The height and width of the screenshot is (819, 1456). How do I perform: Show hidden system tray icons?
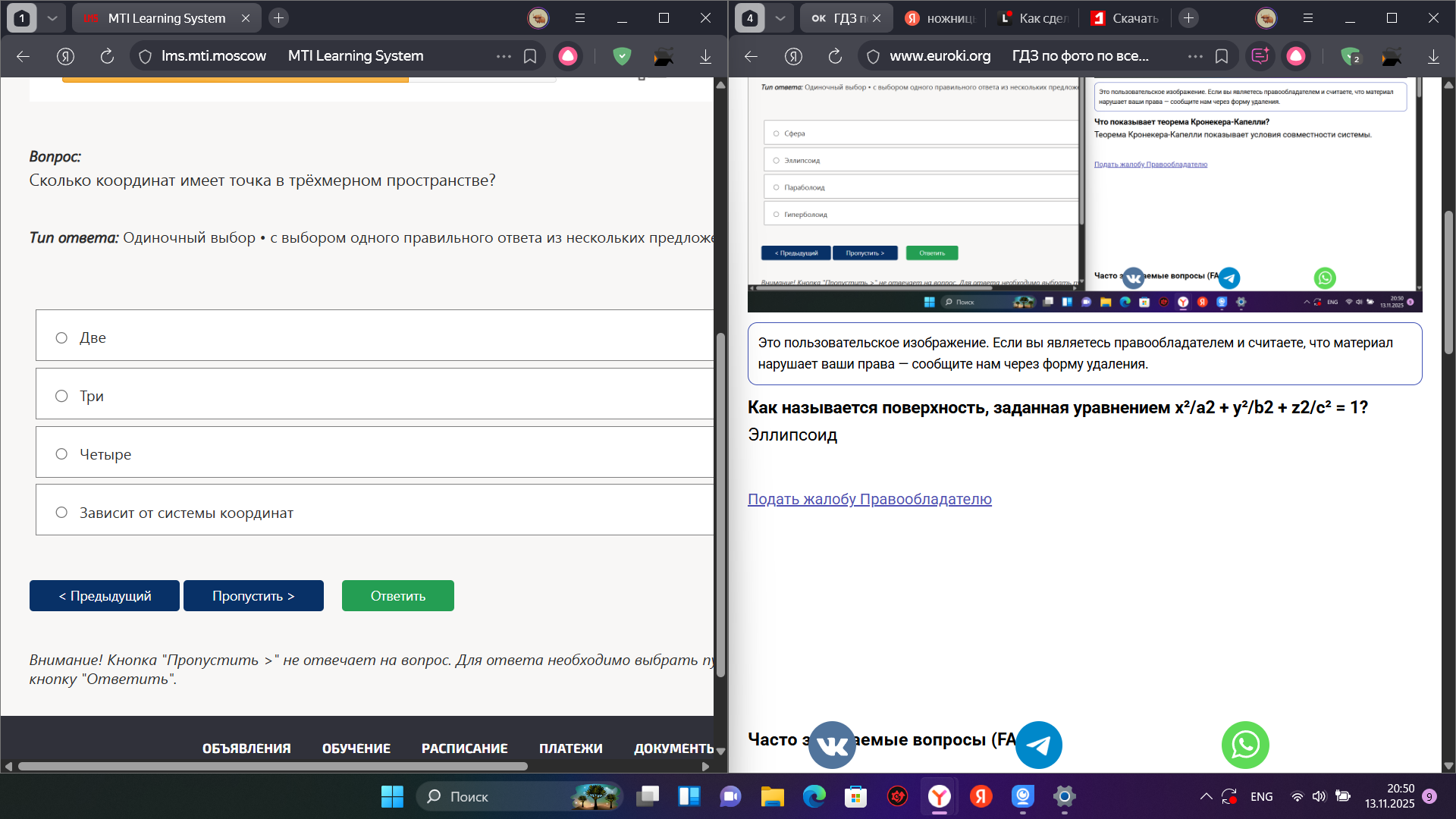(1206, 796)
